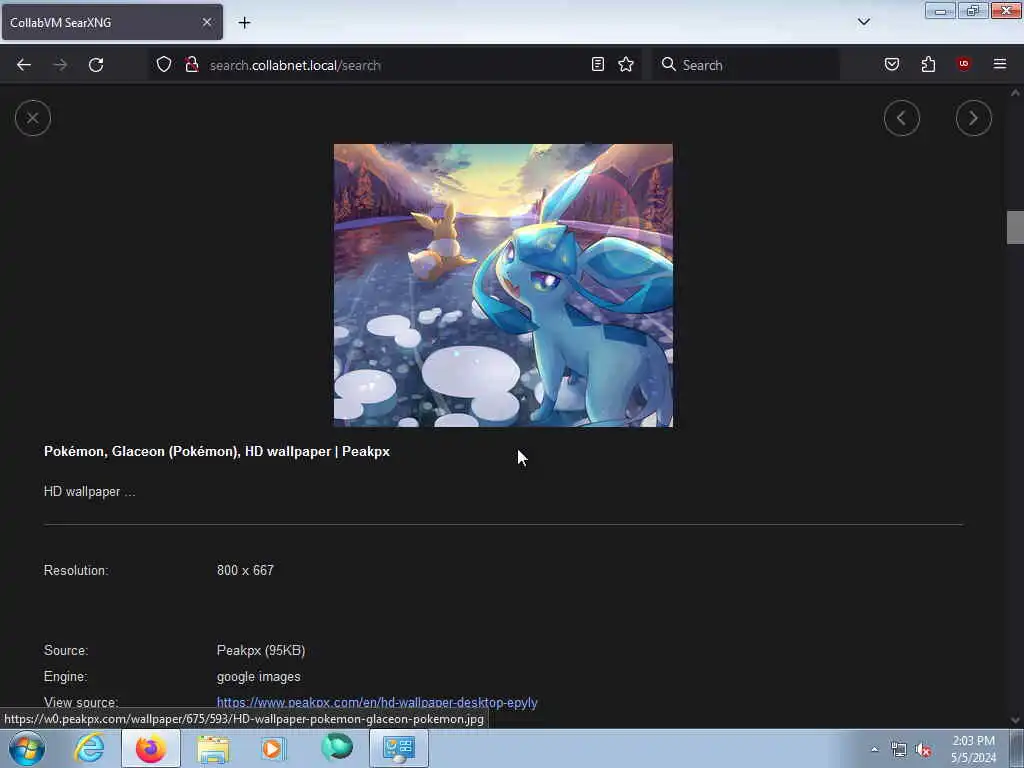
Task: Switch to Firefox in the taskbar
Action: pos(151,748)
